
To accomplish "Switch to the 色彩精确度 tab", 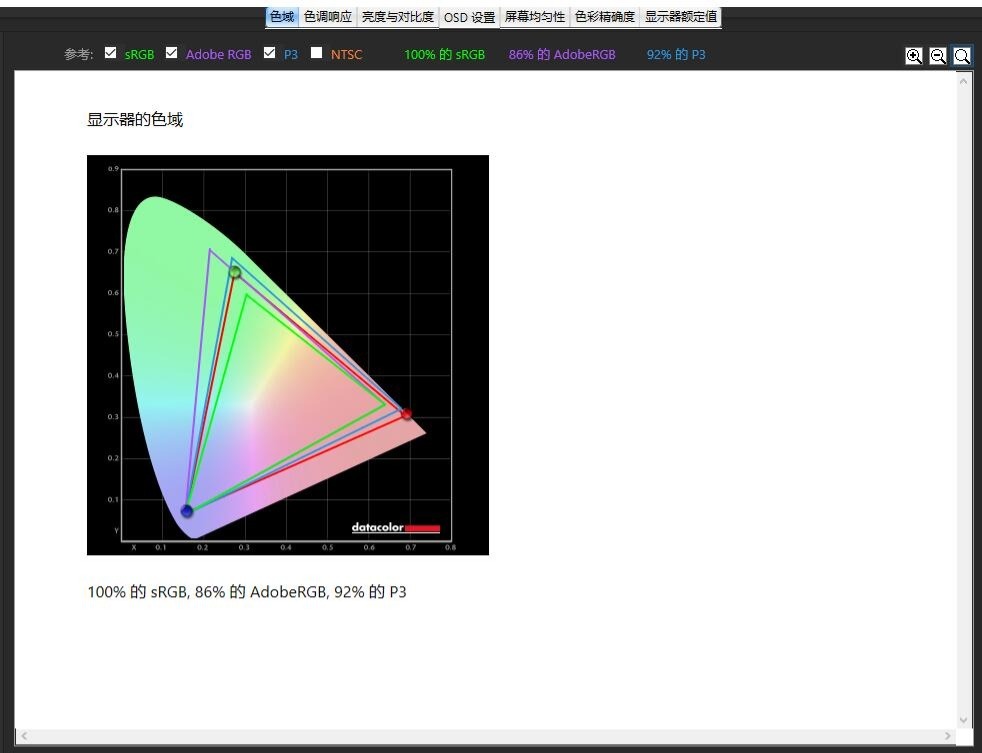I will [605, 17].
